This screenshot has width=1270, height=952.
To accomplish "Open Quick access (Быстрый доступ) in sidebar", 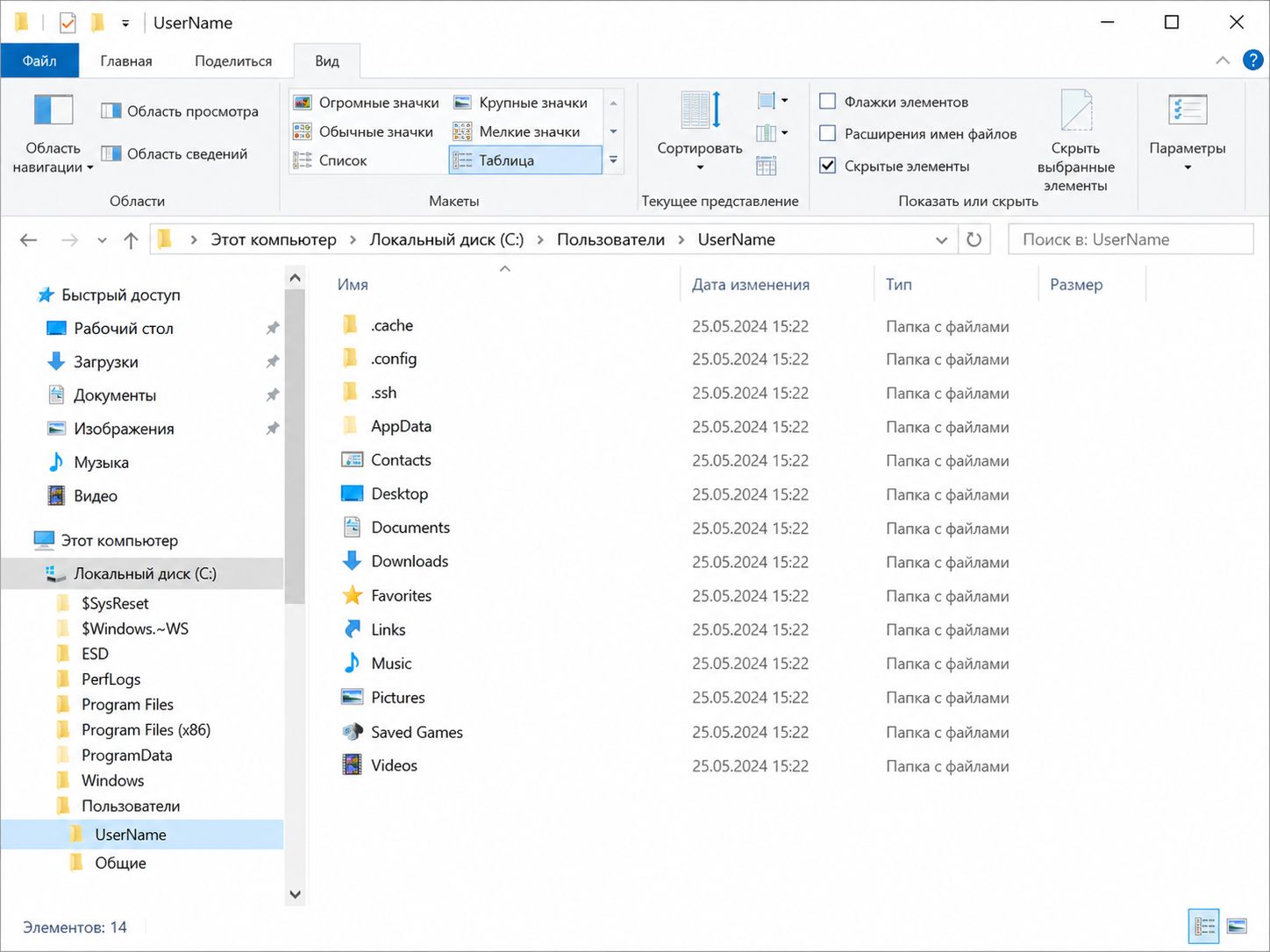I will [x=120, y=295].
